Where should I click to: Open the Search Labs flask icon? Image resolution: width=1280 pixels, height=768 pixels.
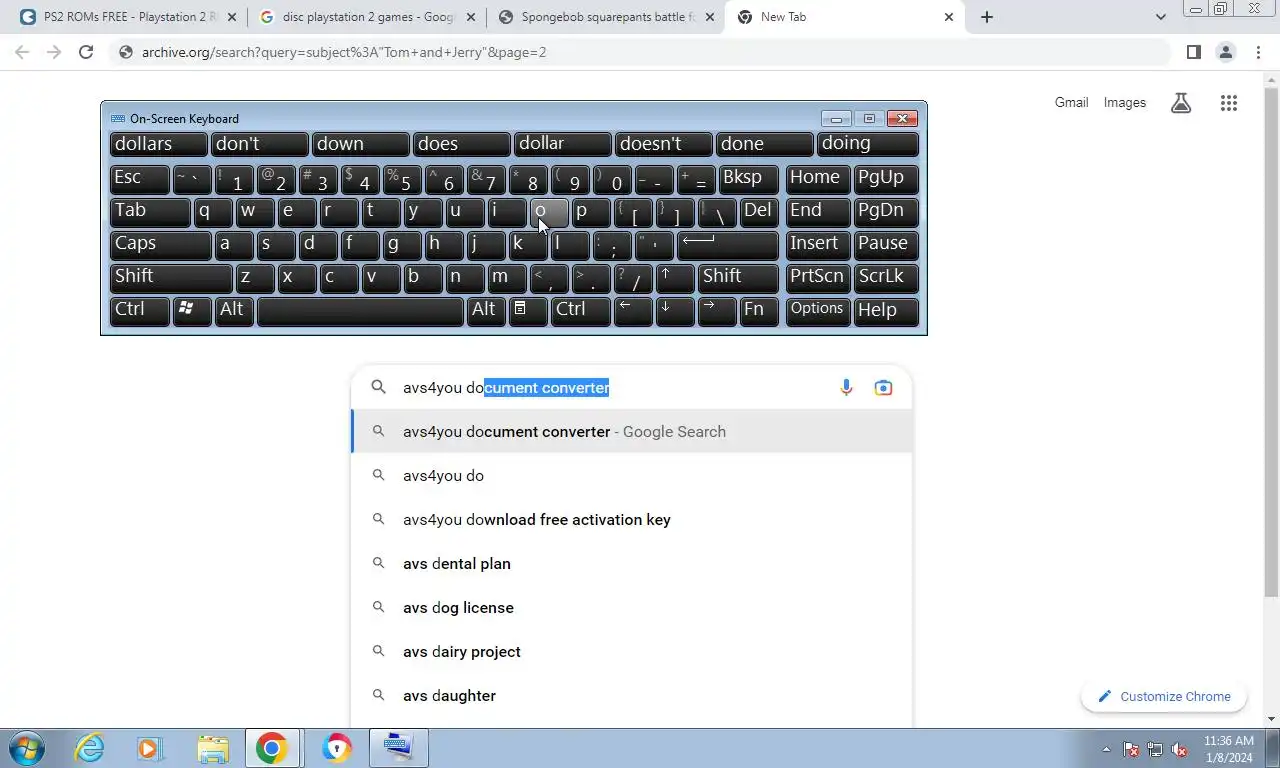(x=1181, y=103)
